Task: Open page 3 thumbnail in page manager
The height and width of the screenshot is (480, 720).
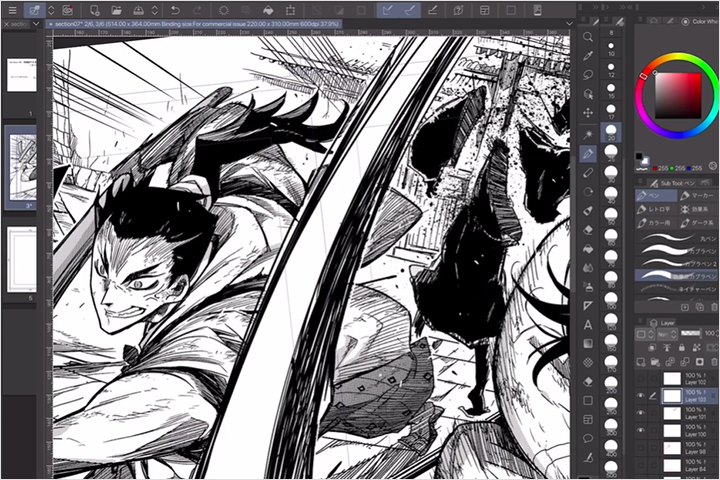Action: tap(22, 168)
